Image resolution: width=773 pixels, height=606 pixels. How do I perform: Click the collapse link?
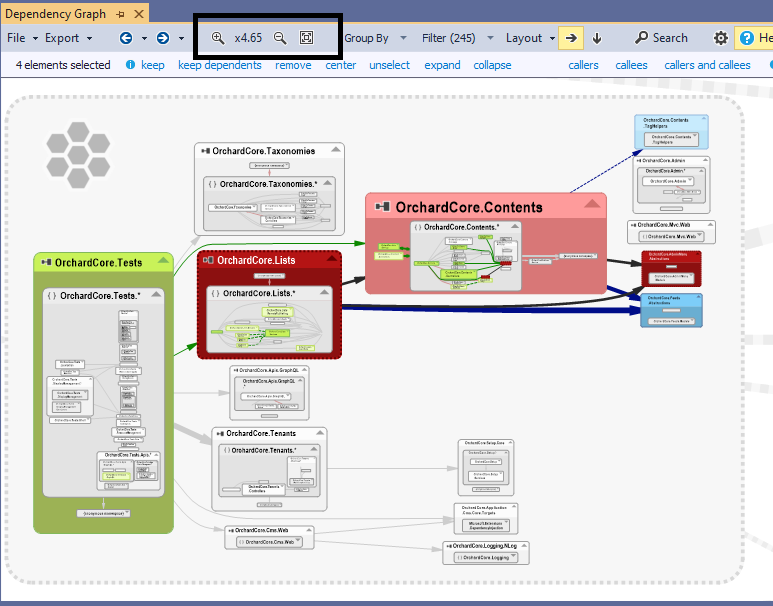pyautogui.click(x=492, y=65)
